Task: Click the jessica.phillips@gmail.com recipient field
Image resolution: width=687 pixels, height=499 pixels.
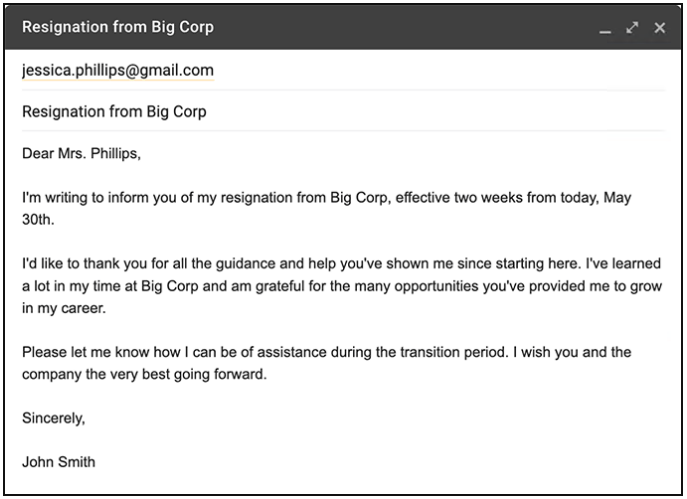Action: coord(117,71)
